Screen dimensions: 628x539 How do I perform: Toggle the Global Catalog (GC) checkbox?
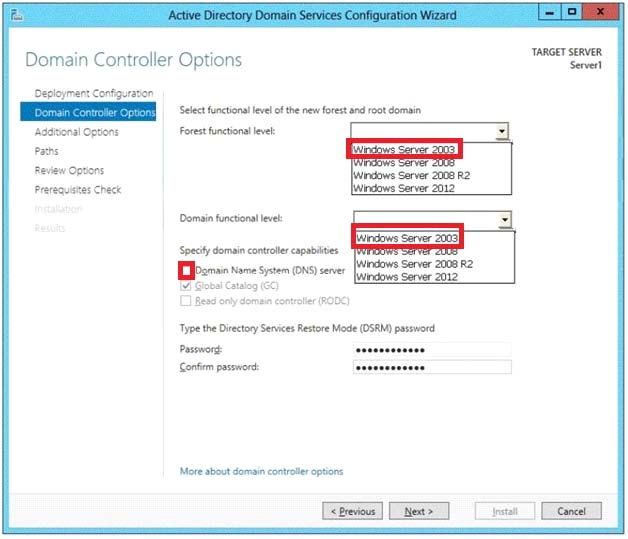(x=185, y=286)
